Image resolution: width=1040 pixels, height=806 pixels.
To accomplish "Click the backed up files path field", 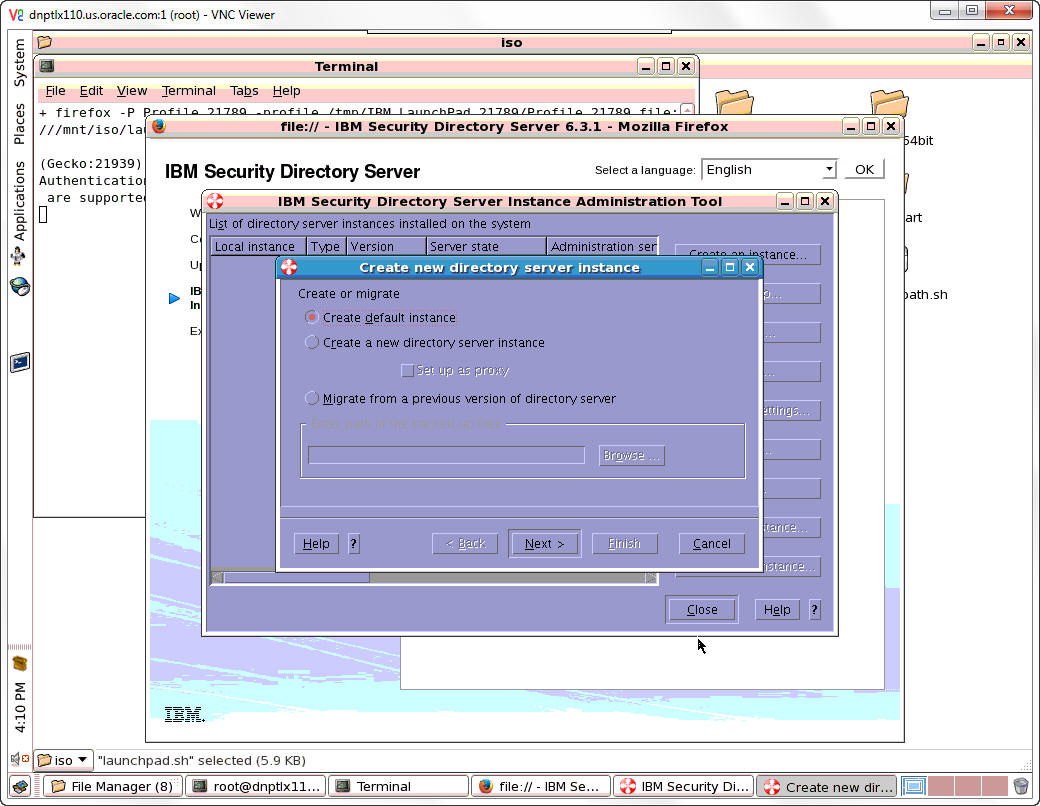I will click(446, 455).
